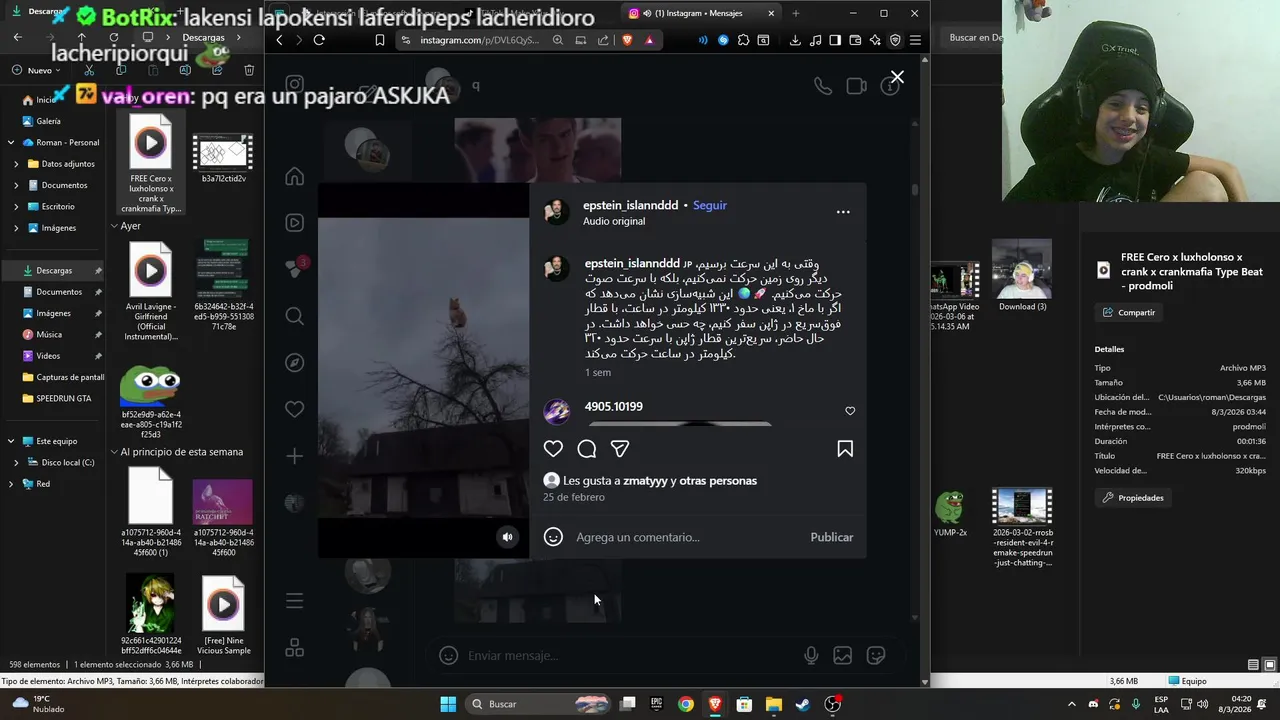Open the emoji picker in the comment box
This screenshot has width=1280, height=720.
[x=553, y=537]
